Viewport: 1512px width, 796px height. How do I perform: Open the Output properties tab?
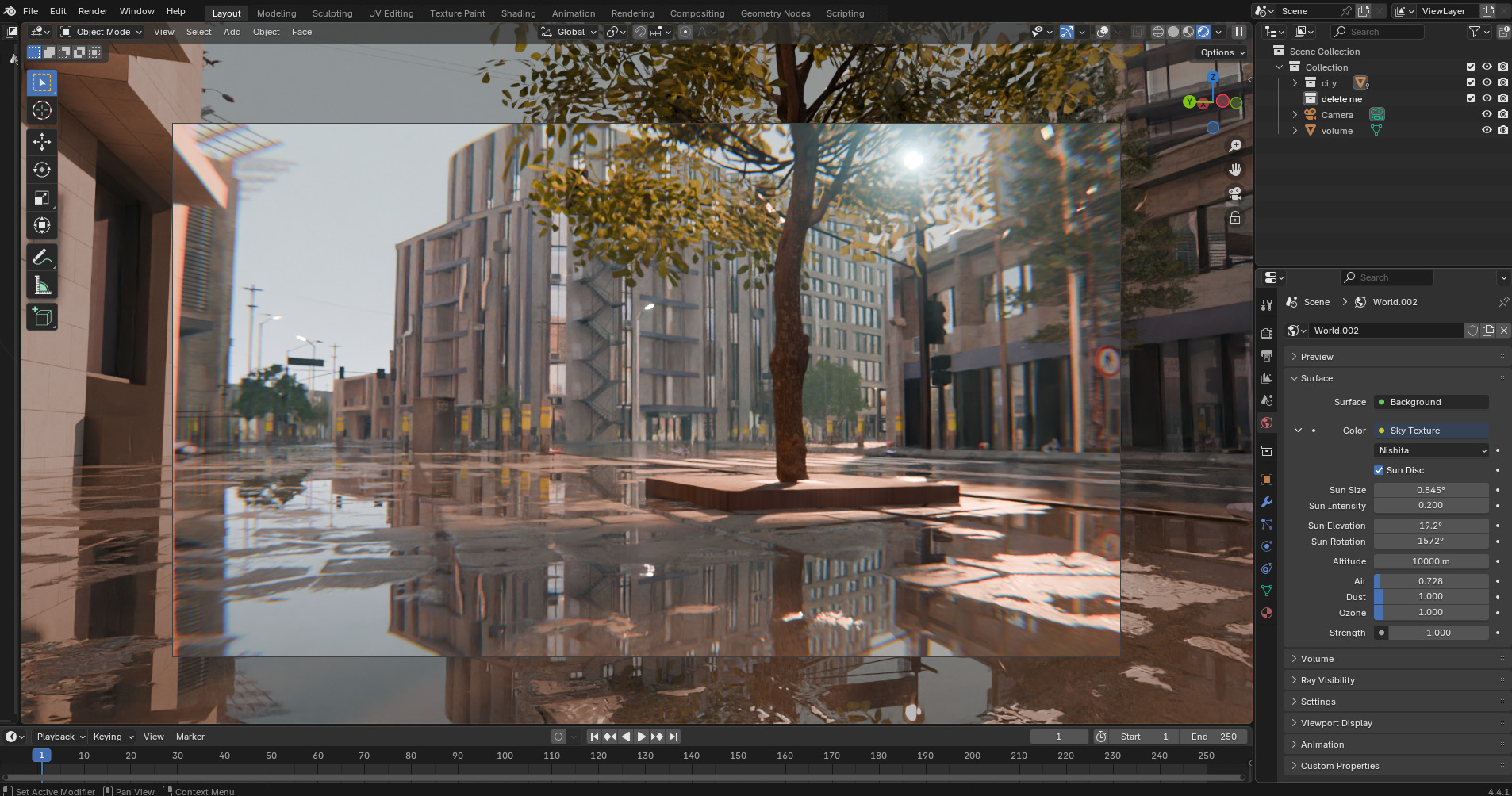[x=1267, y=356]
